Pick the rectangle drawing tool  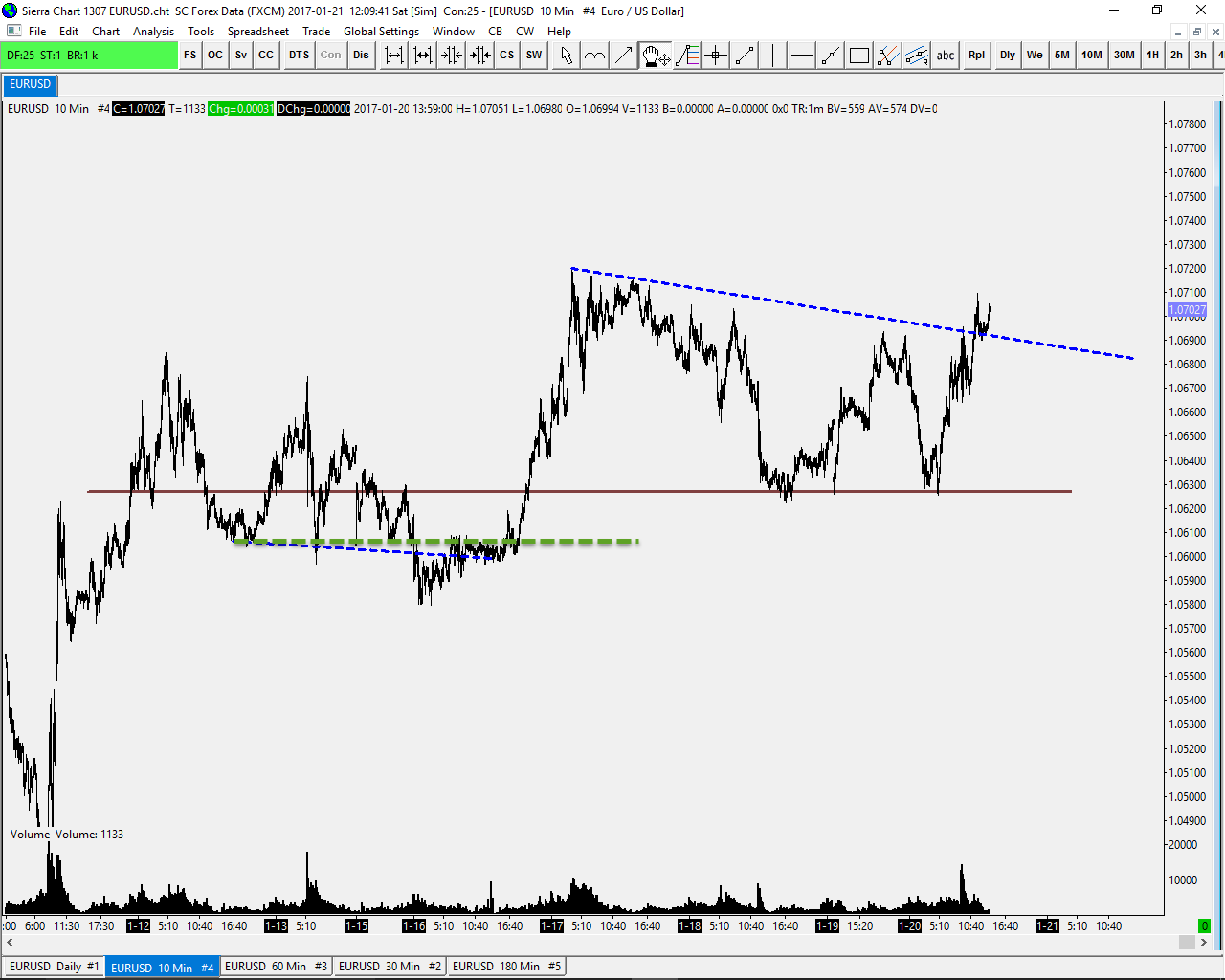(x=859, y=56)
